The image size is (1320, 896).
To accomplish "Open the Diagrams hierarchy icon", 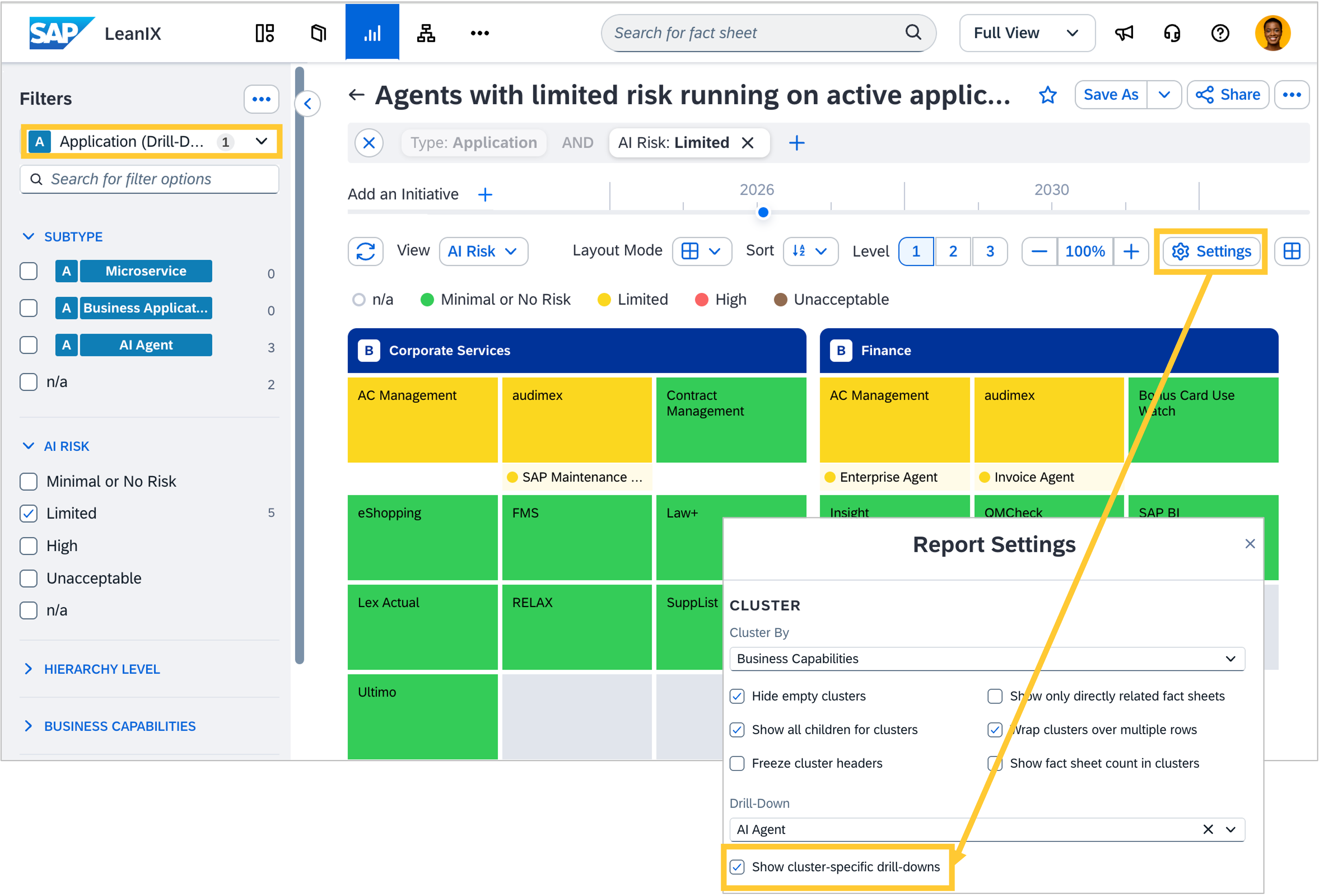I will pyautogui.click(x=426, y=33).
